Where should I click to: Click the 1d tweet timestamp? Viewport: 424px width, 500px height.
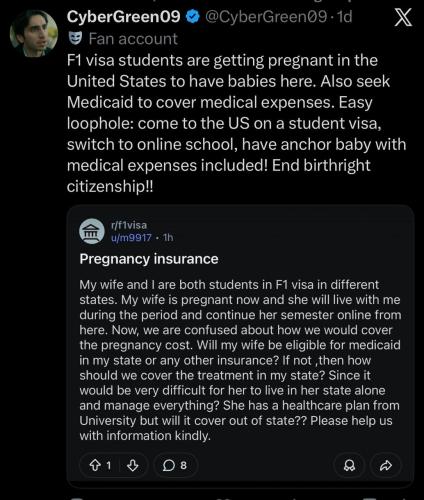click(x=345, y=16)
